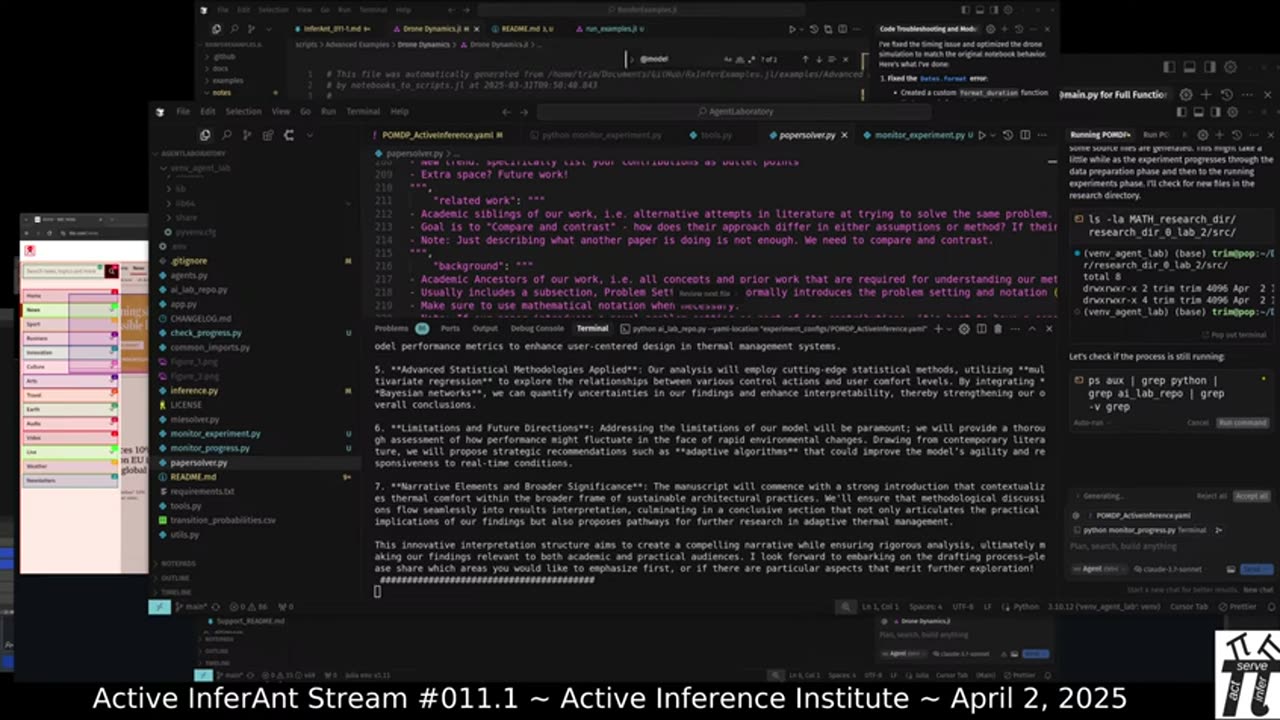Open check_progress.py in the explorer
This screenshot has height=720, width=1280.
point(206,332)
